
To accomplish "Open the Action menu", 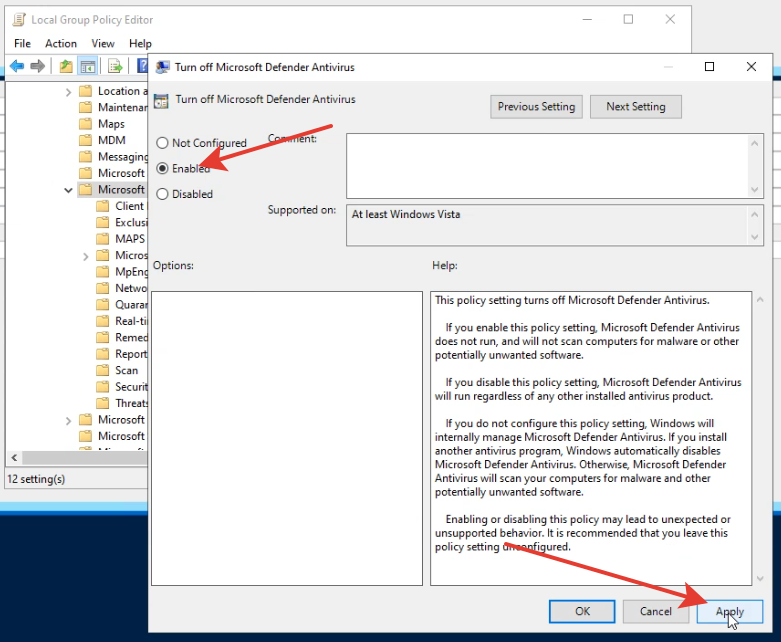I will click(61, 43).
